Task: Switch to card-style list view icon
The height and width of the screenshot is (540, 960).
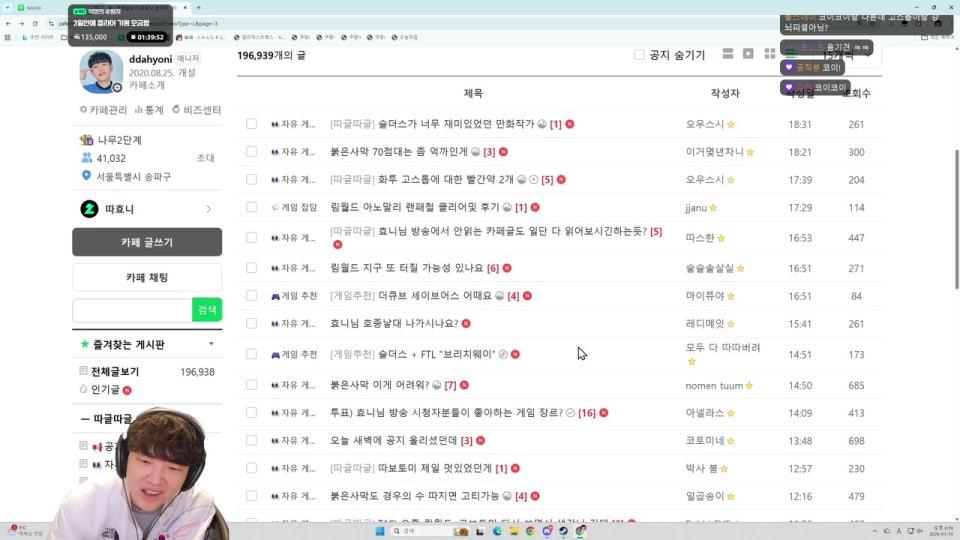Action: pyautogui.click(x=728, y=54)
